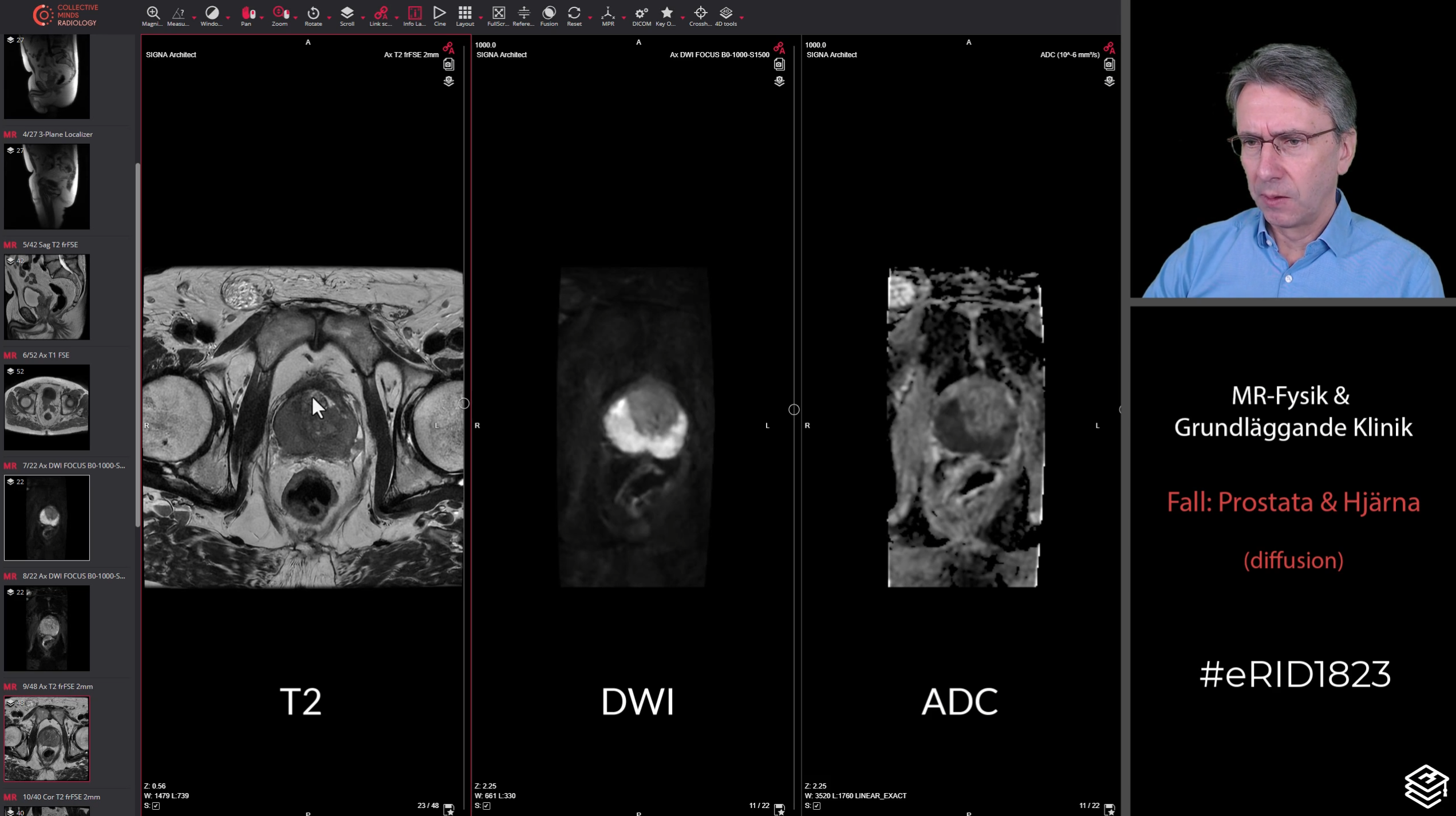Expand the MPR dropdown arrow
The width and height of the screenshot is (1456, 816).
pos(624,18)
